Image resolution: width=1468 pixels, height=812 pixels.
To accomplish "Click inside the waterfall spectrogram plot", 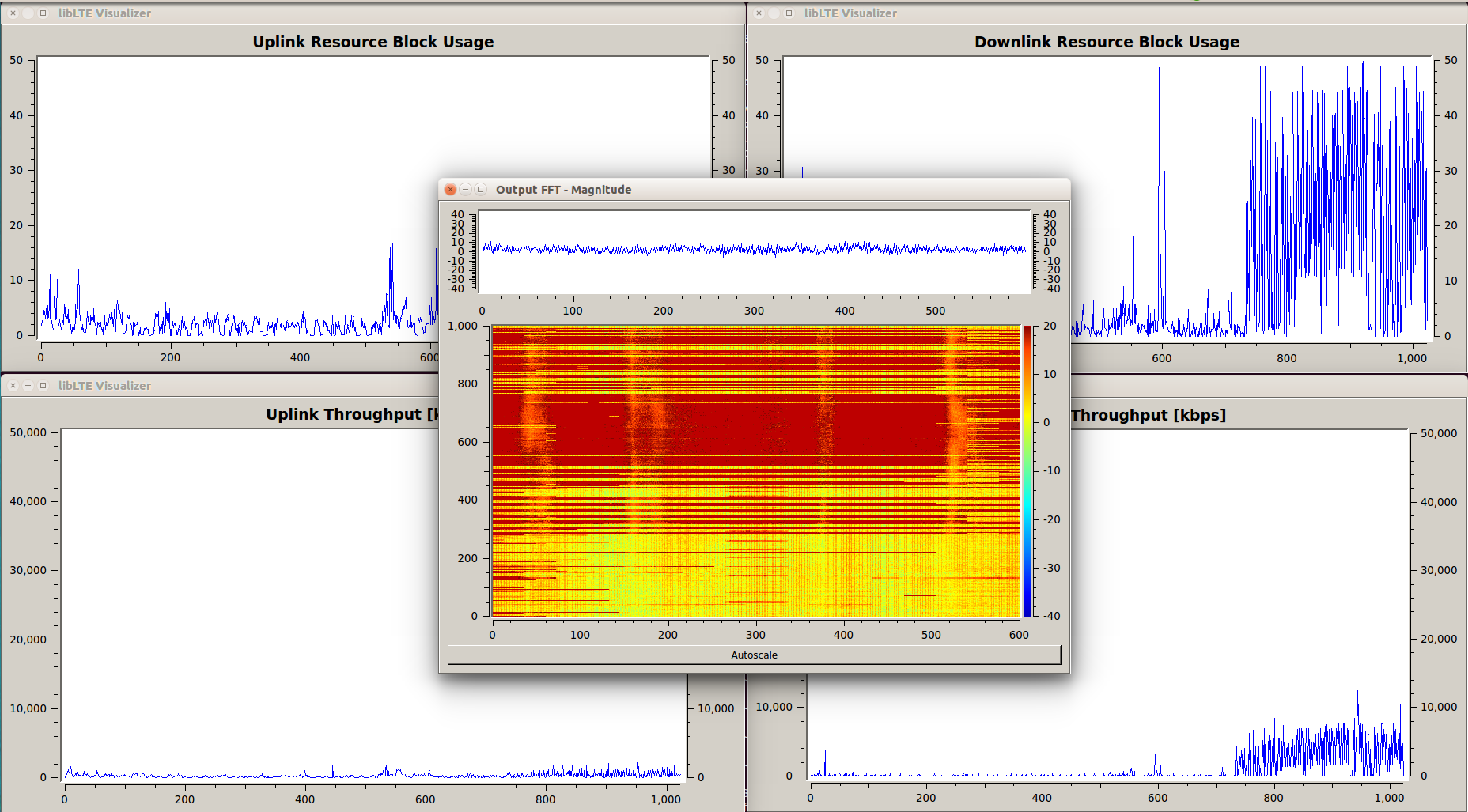I will (756, 471).
